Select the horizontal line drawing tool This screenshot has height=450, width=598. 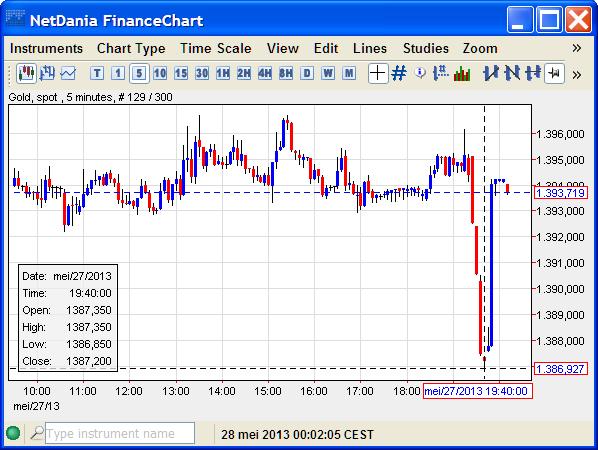(533, 73)
